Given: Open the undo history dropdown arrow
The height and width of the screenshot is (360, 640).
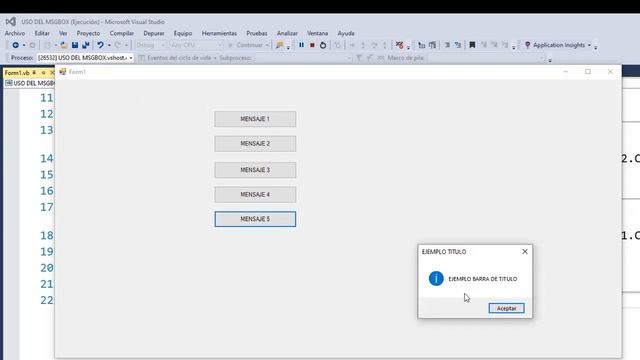Looking at the screenshot, I should pos(109,45).
